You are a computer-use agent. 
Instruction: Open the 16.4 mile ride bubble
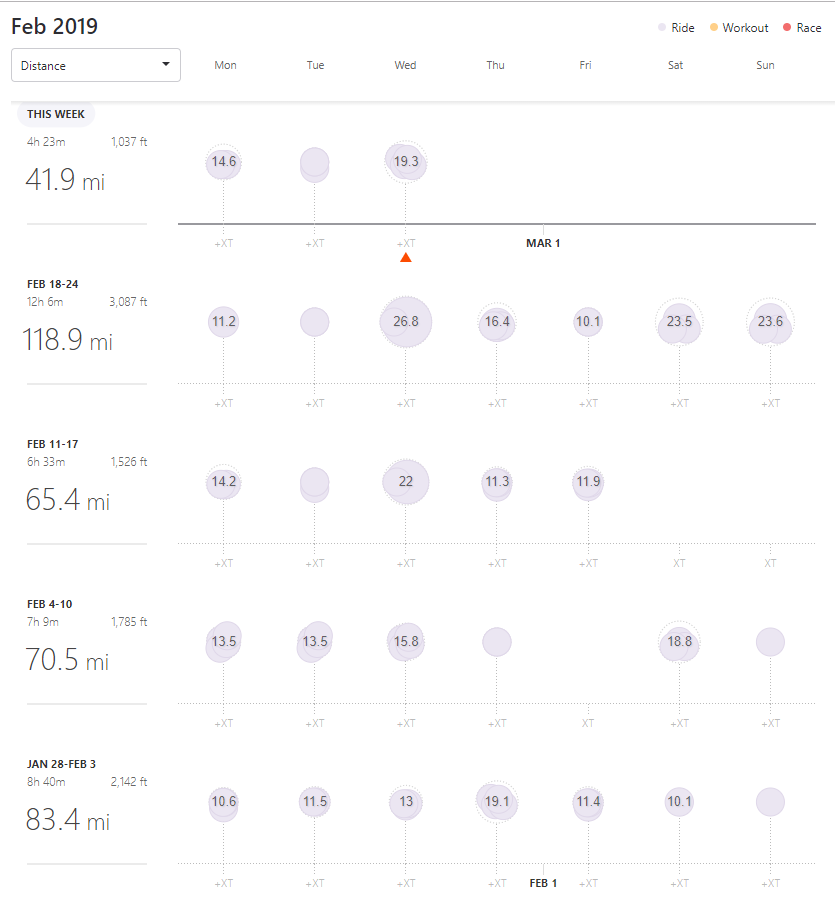coord(497,322)
